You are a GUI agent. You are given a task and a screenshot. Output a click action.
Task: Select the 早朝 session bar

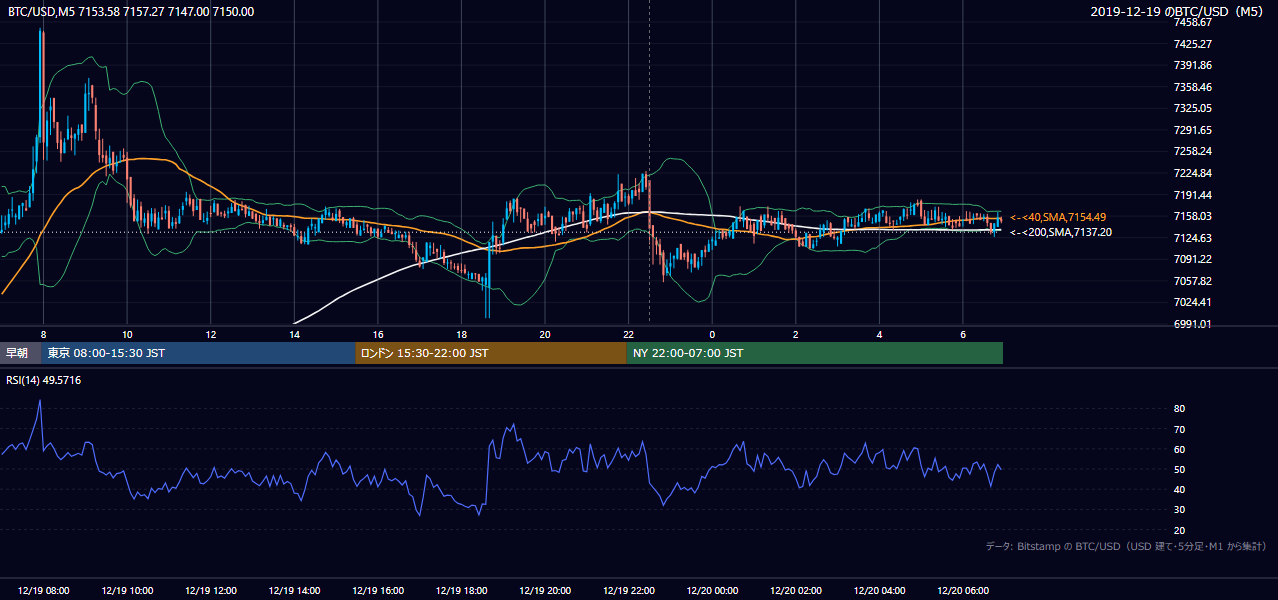point(20,353)
